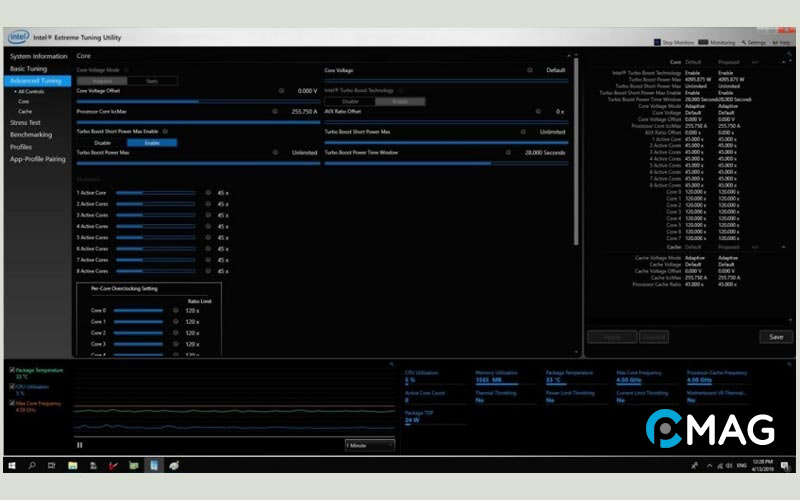Enable Turbo Boost Short Power Max

click(x=152, y=143)
